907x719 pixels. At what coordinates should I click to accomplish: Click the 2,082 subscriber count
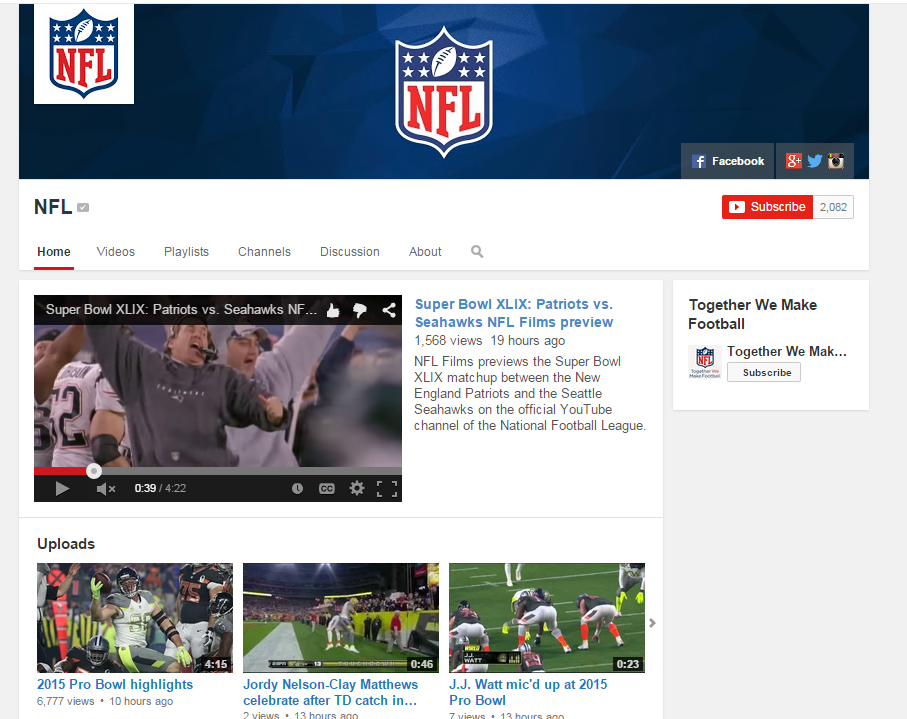pos(833,207)
